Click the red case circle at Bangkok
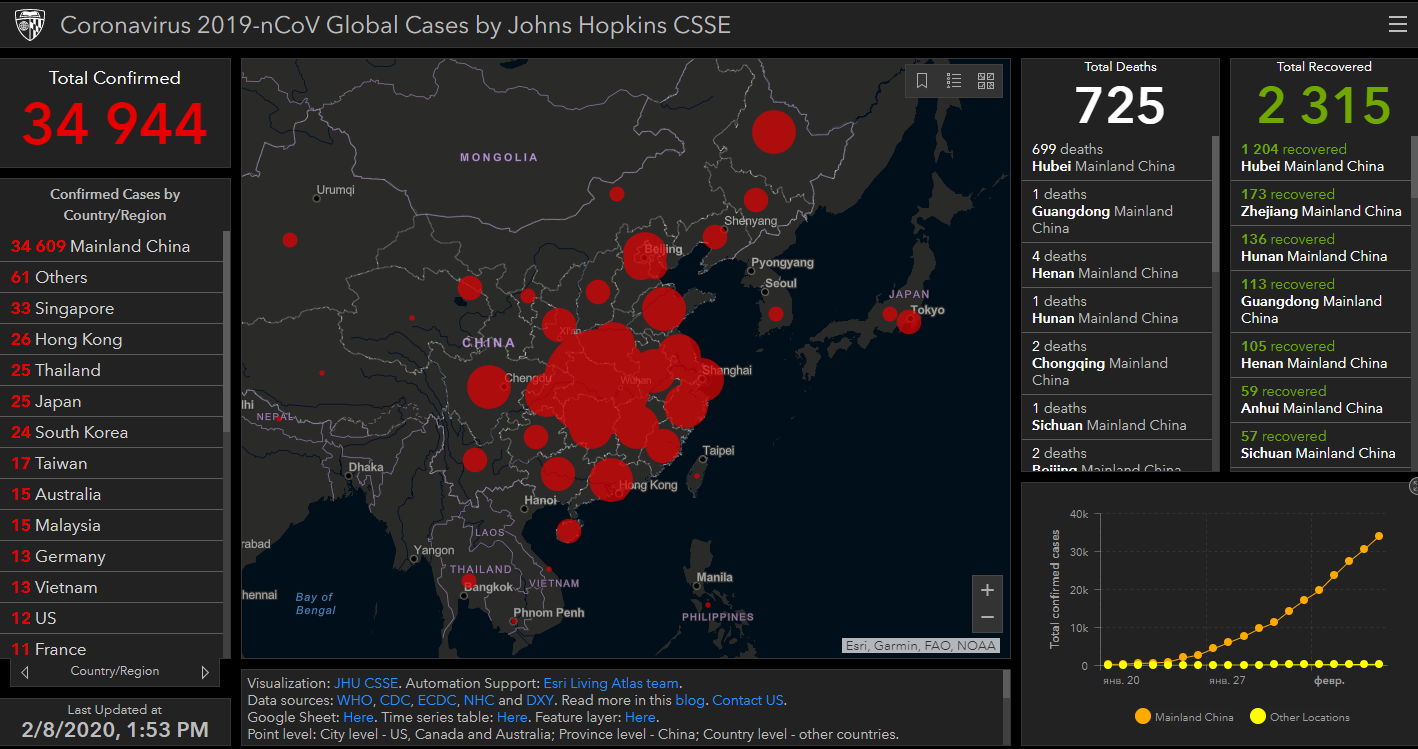Image resolution: width=1418 pixels, height=749 pixels. point(469,582)
